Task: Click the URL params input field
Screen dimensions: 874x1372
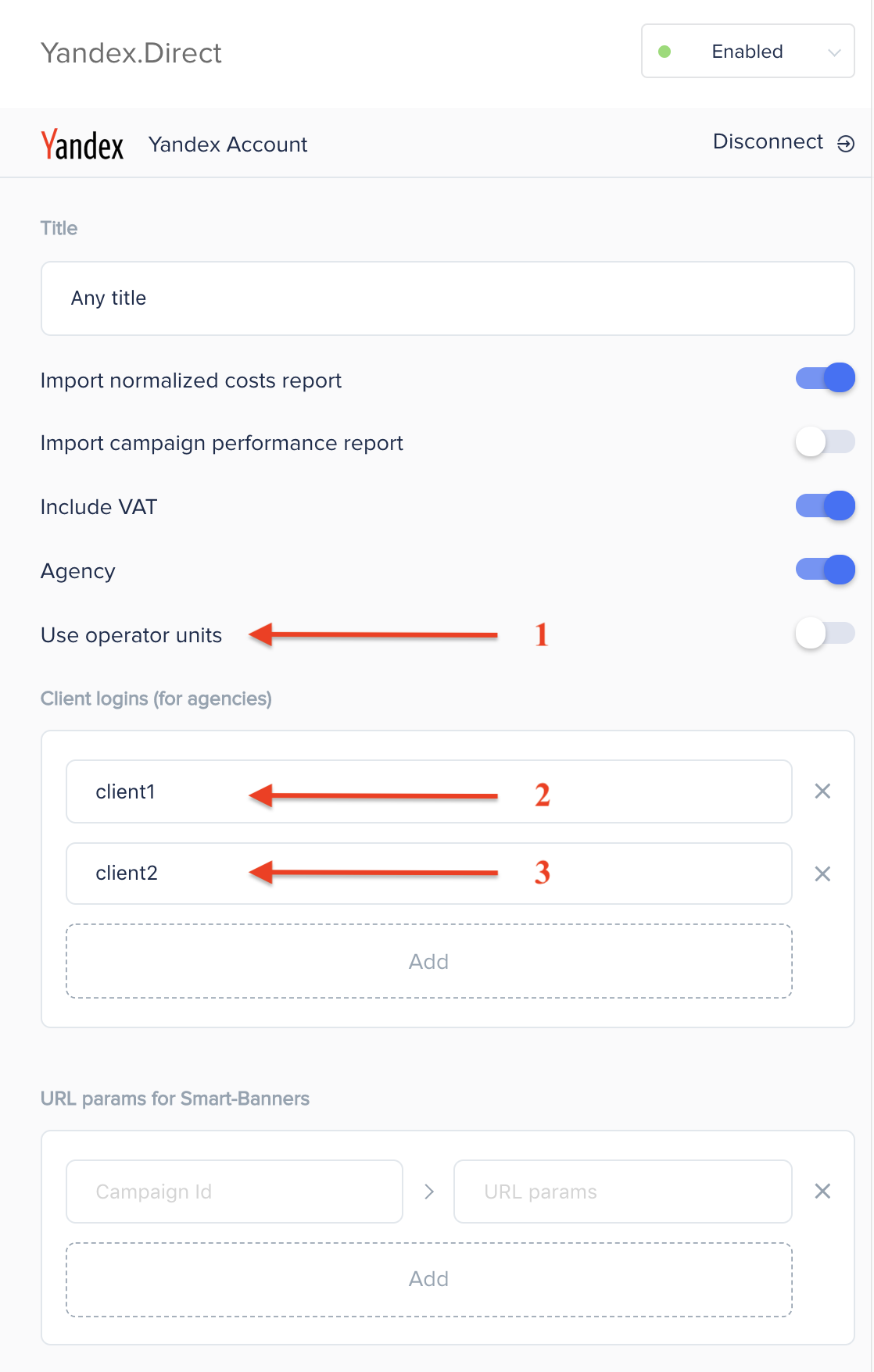Action: tap(623, 1192)
